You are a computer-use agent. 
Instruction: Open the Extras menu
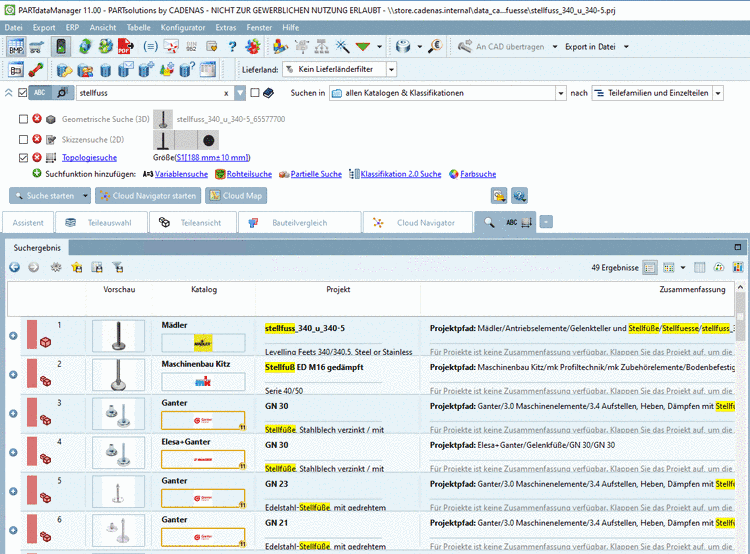pos(226,27)
